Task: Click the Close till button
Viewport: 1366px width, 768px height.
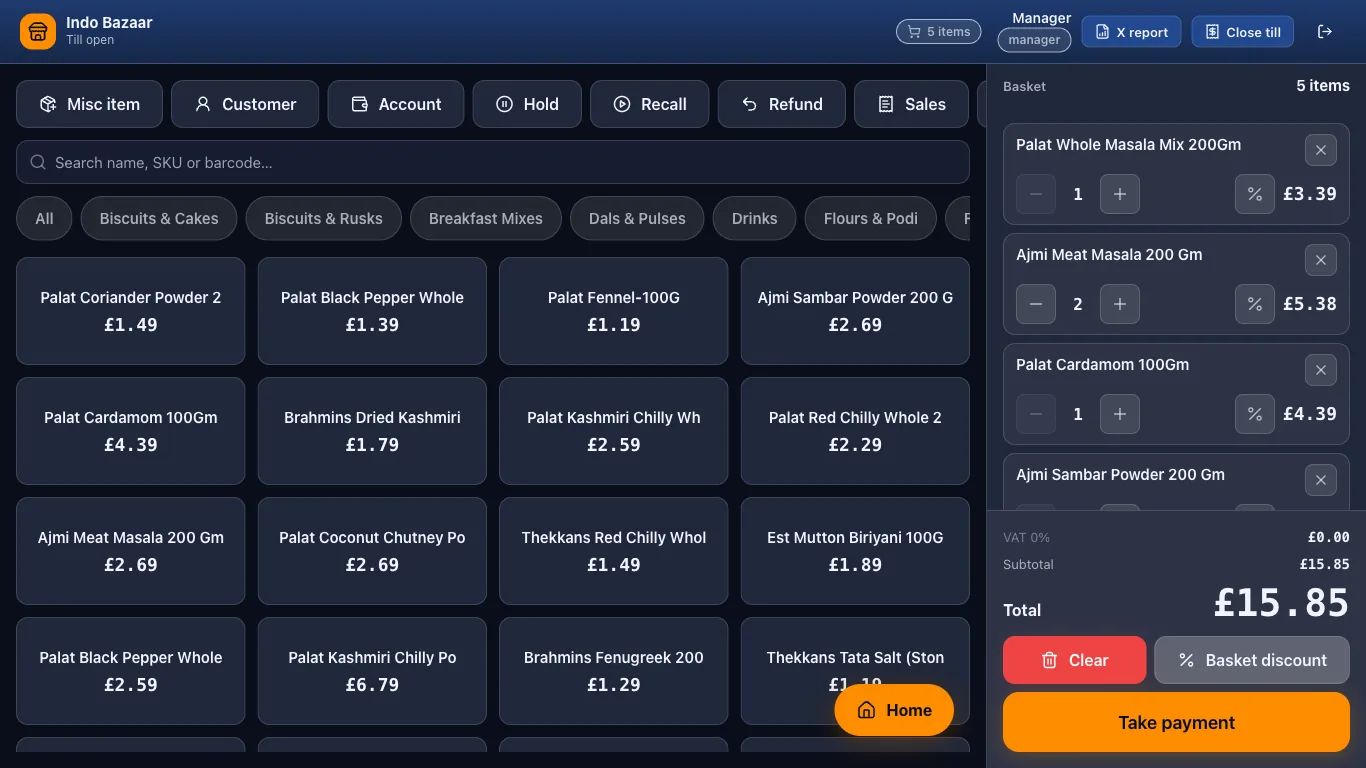Action: [1243, 32]
